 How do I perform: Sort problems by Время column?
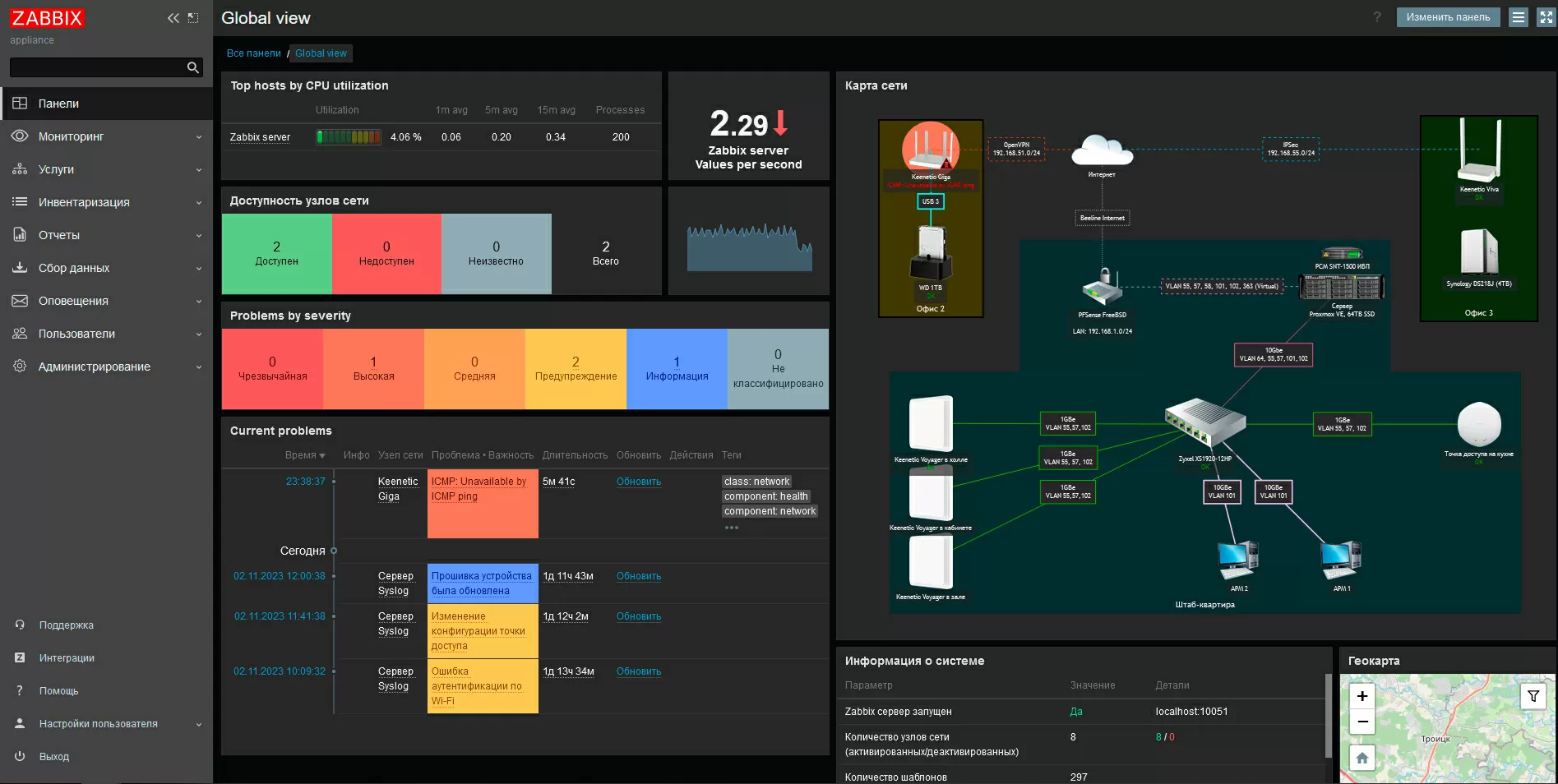(x=305, y=455)
